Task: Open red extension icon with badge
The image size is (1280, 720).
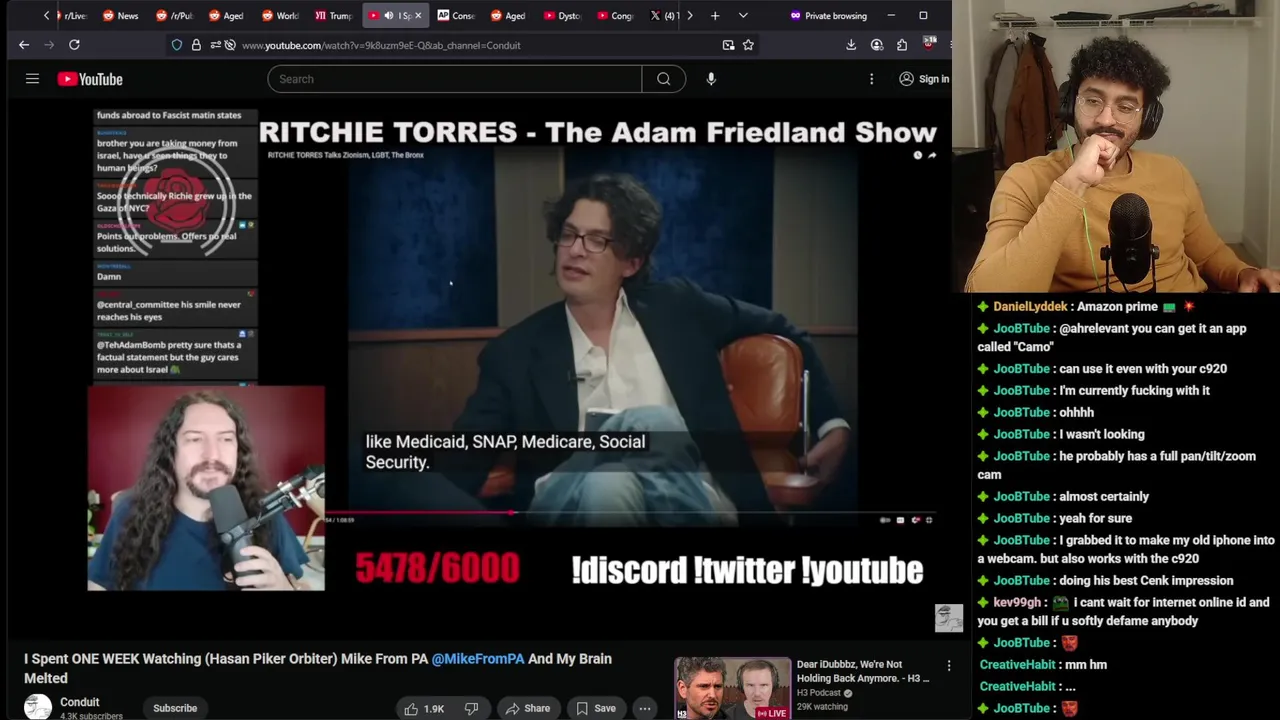Action: tap(929, 44)
